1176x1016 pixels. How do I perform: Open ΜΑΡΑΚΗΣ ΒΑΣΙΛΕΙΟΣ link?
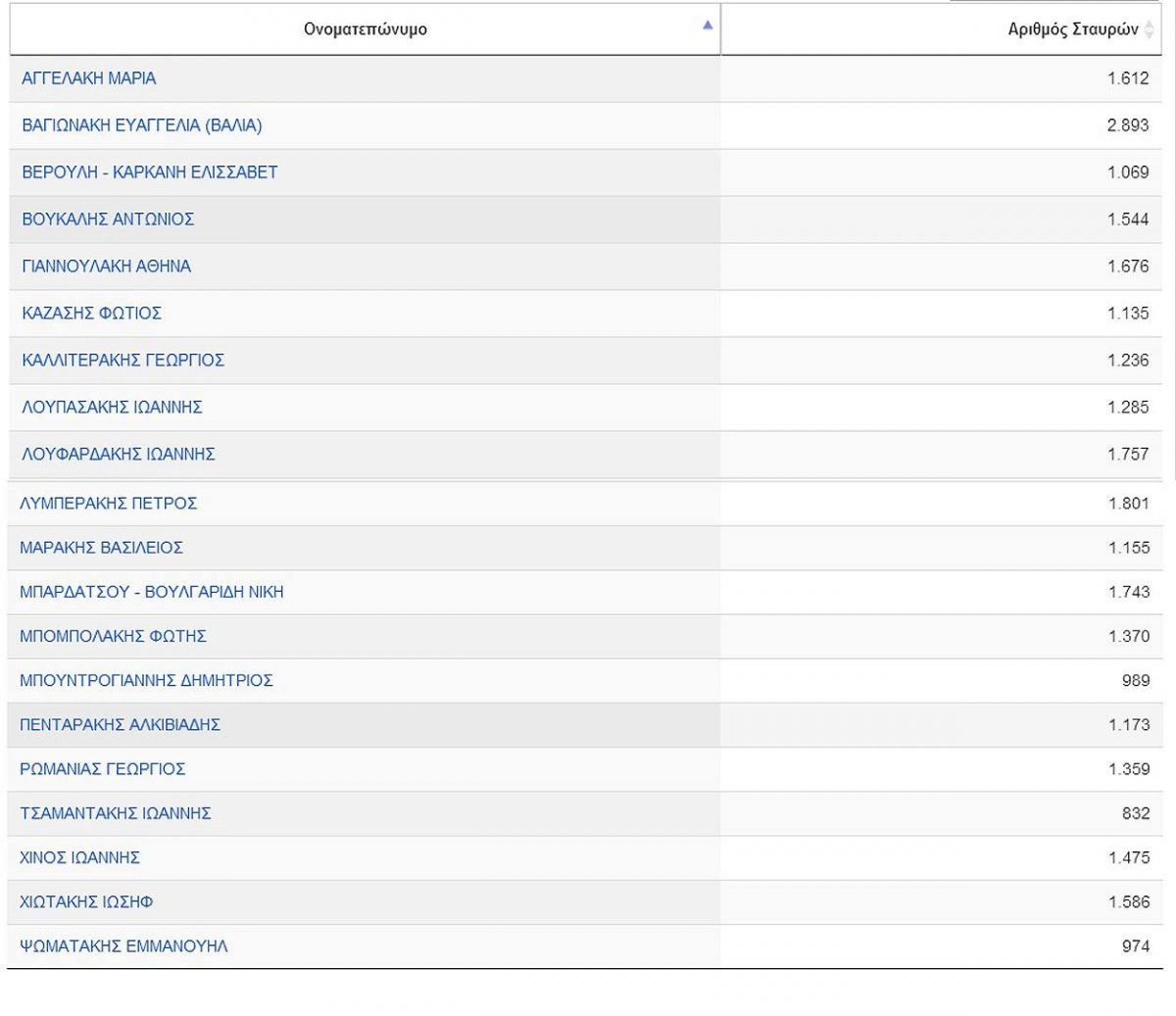tap(102, 548)
